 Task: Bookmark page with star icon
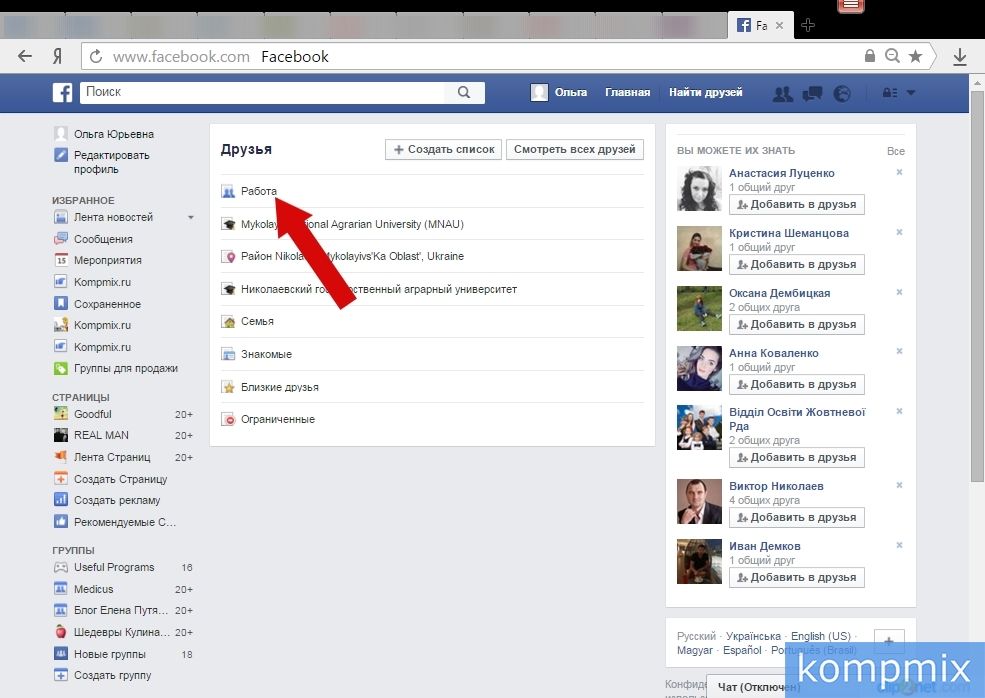[915, 56]
